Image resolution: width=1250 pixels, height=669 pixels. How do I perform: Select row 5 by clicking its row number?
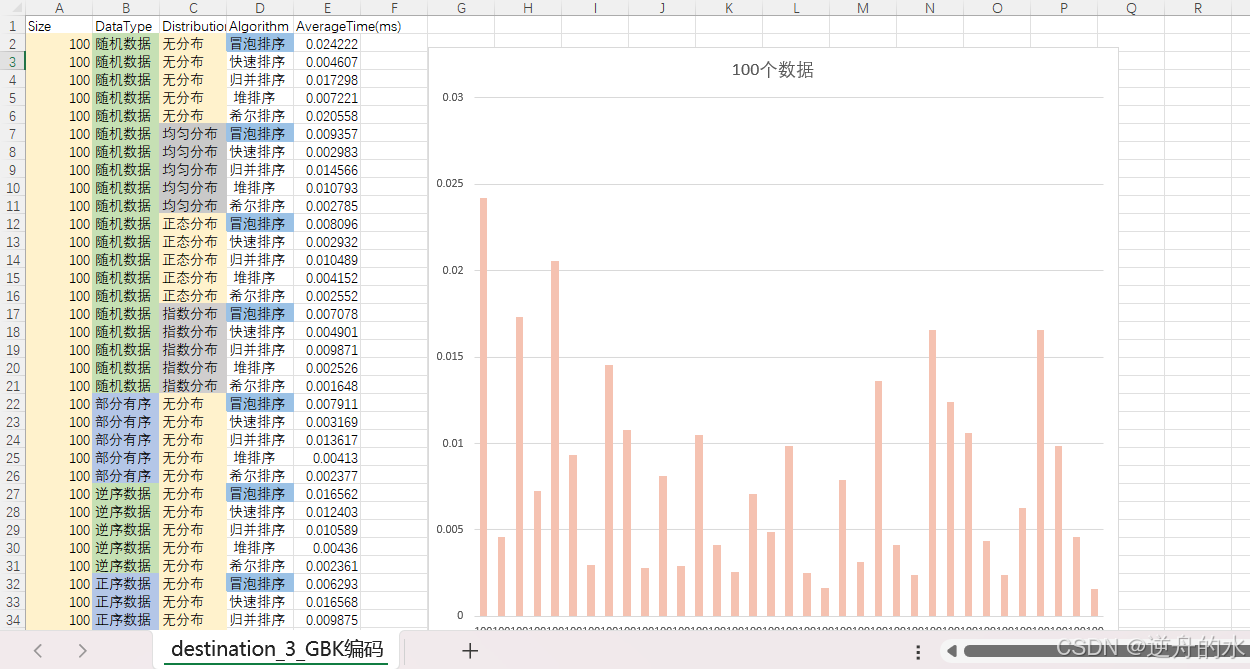tap(12, 97)
